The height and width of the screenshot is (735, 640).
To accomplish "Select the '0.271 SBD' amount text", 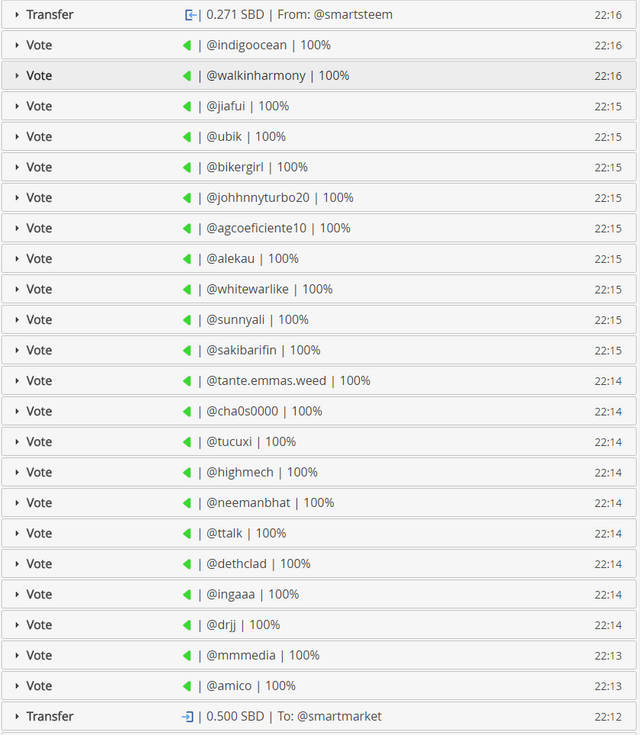I will 235,15.
